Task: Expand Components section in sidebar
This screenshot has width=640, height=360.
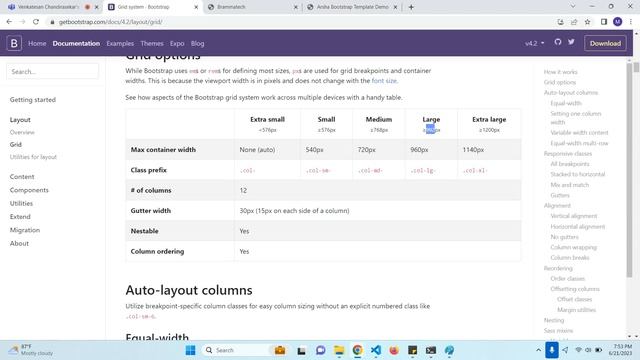Action: 29,190
